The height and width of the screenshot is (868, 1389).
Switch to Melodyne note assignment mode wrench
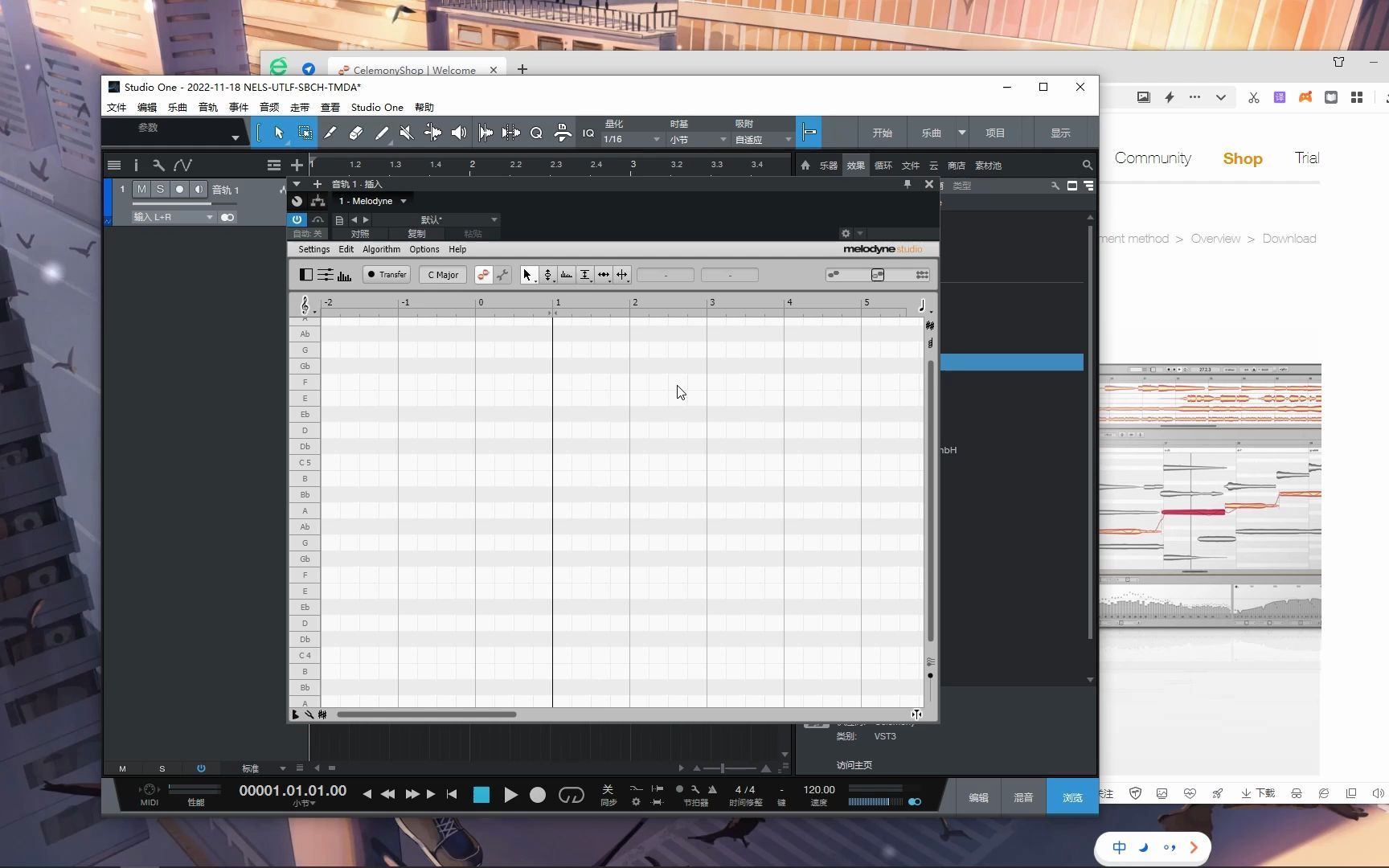point(502,275)
